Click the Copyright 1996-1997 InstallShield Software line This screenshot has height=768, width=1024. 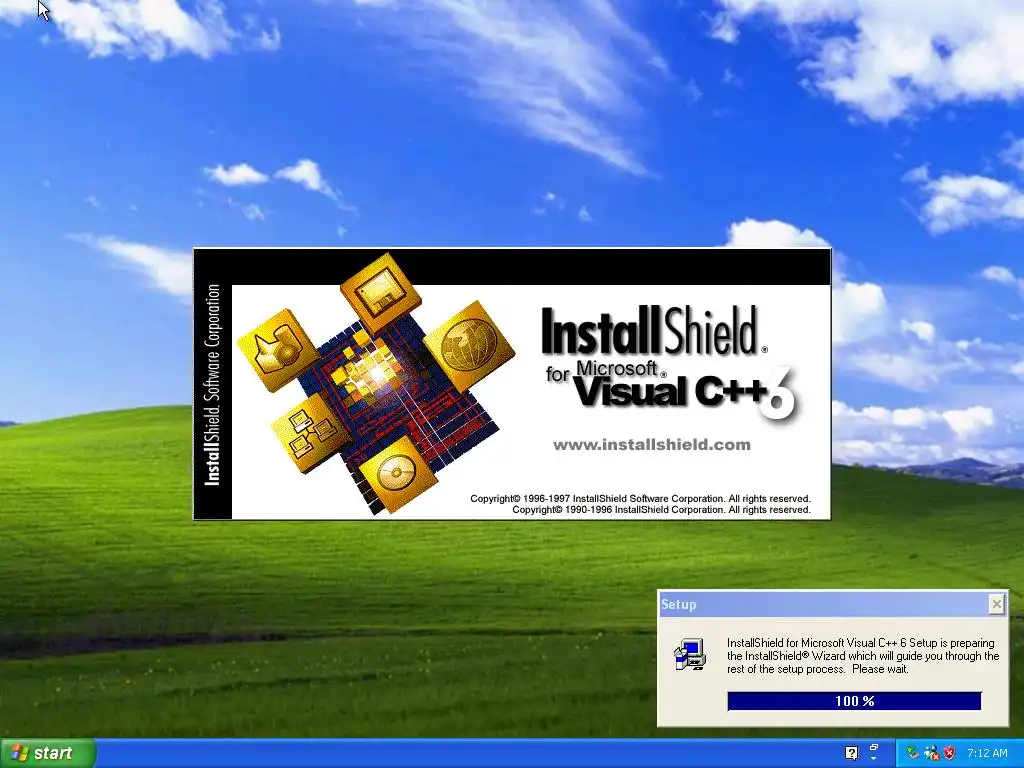tap(640, 498)
